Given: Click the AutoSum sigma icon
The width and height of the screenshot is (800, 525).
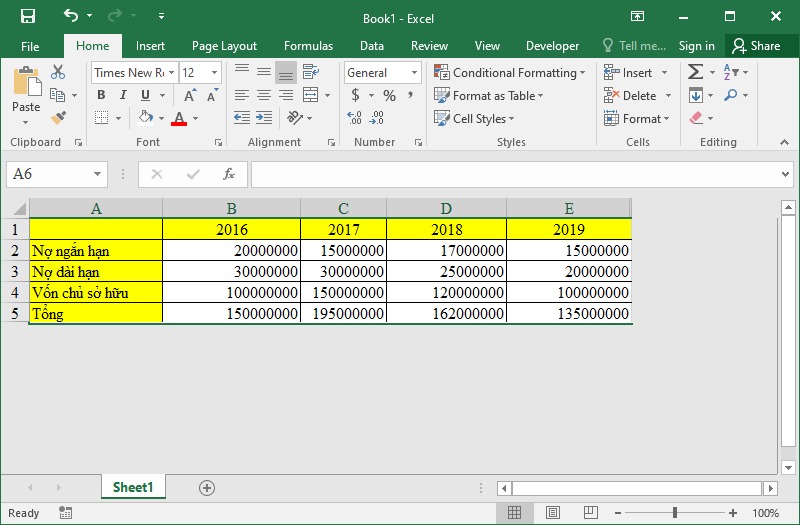Looking at the screenshot, I should [x=695, y=72].
